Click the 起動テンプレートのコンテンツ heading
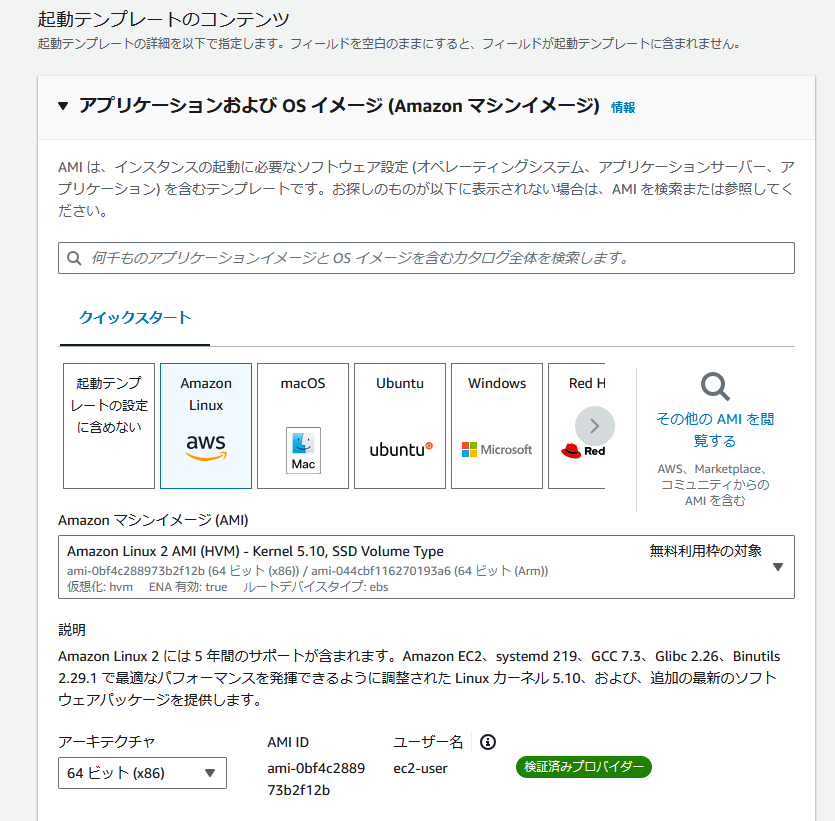 coord(163,20)
